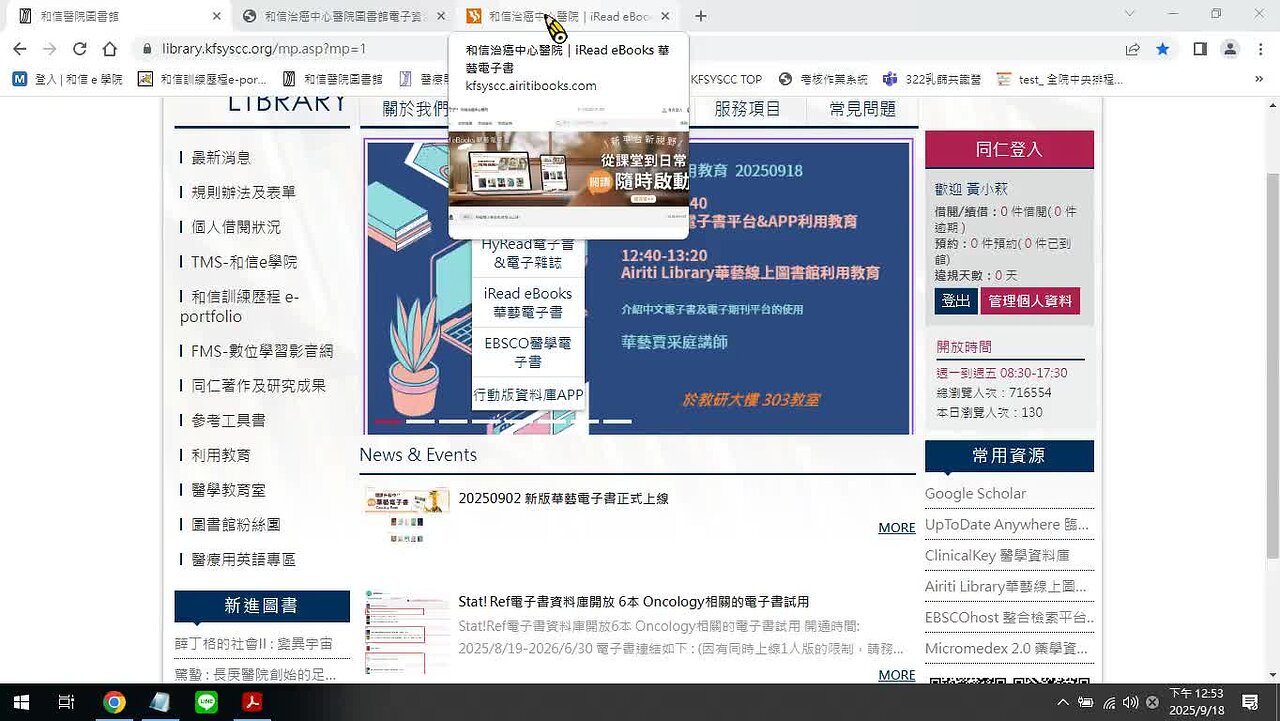Click the first red banner slide indicator

tap(389, 421)
